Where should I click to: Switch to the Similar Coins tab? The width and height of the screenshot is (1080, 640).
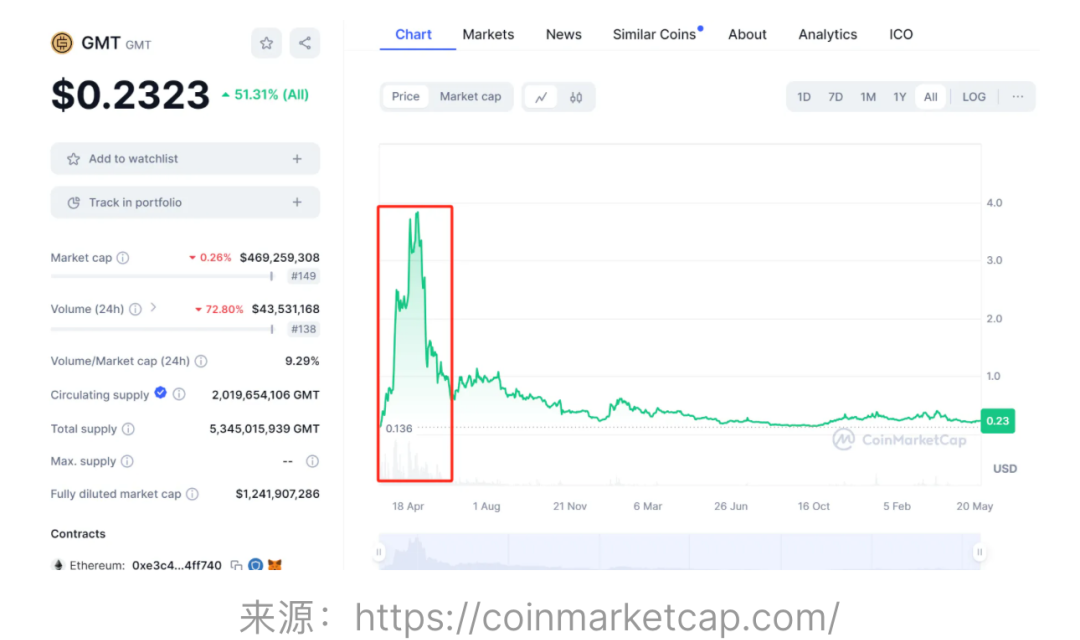point(654,34)
